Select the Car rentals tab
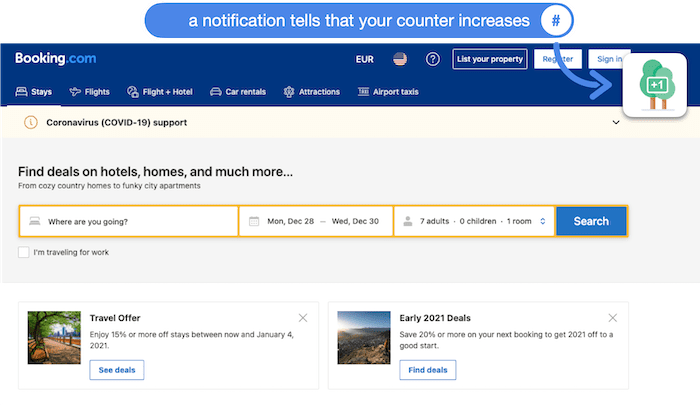 click(238, 92)
